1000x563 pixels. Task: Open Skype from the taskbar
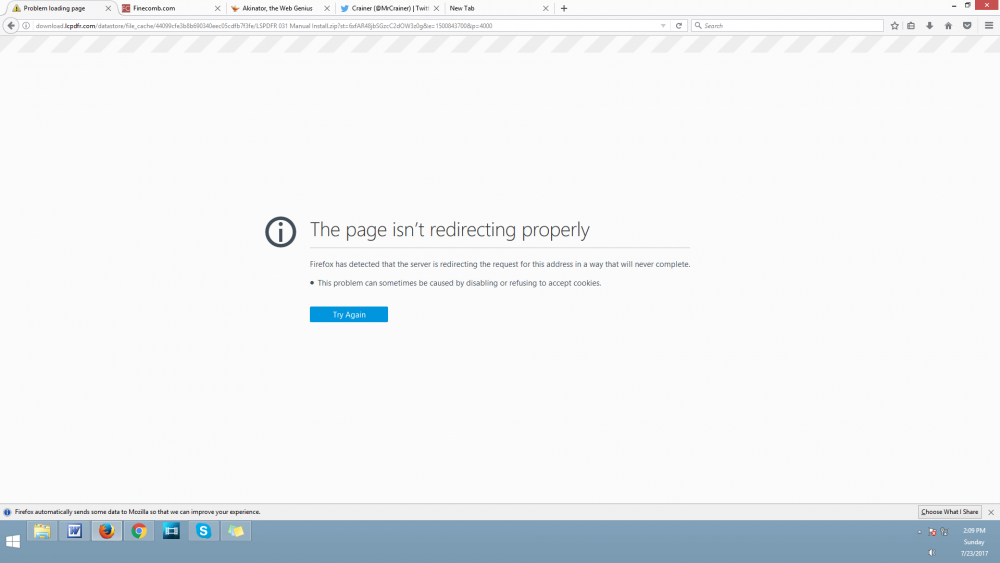pyautogui.click(x=203, y=531)
